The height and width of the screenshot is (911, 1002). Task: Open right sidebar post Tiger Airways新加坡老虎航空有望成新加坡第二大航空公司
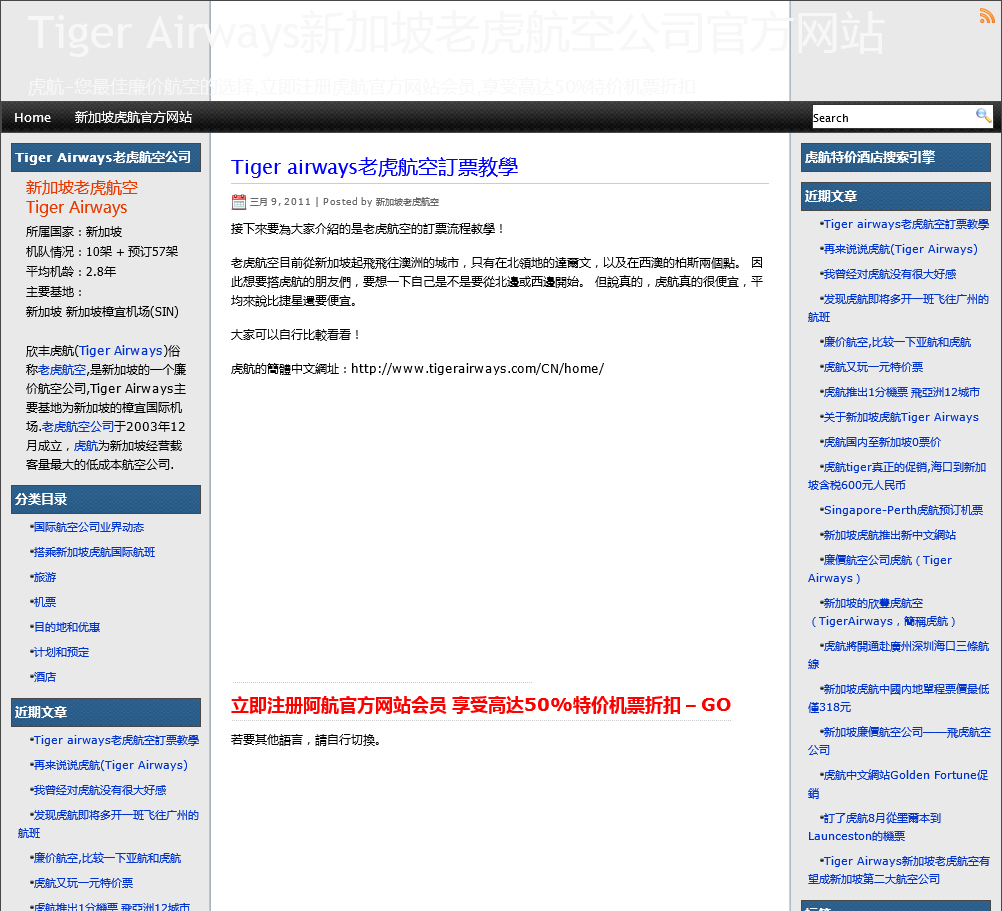(899, 869)
